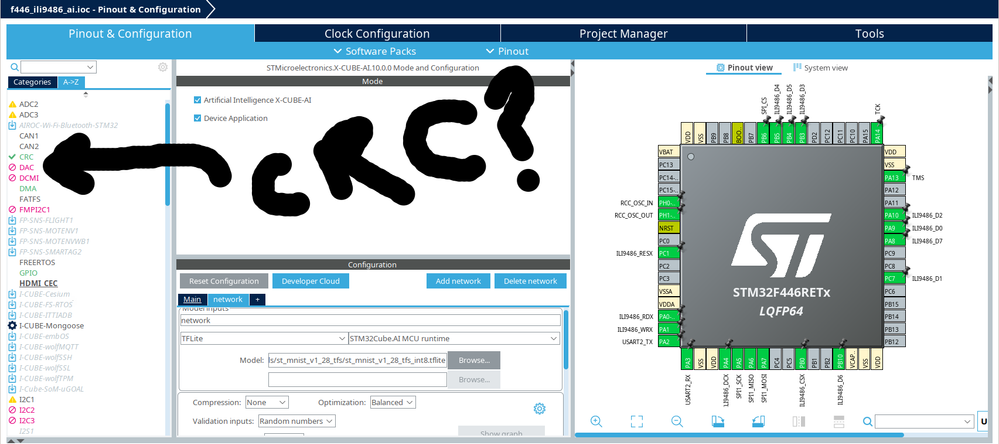The height and width of the screenshot is (444, 999).
Task: Select the A->Z tab
Action: tap(71, 82)
